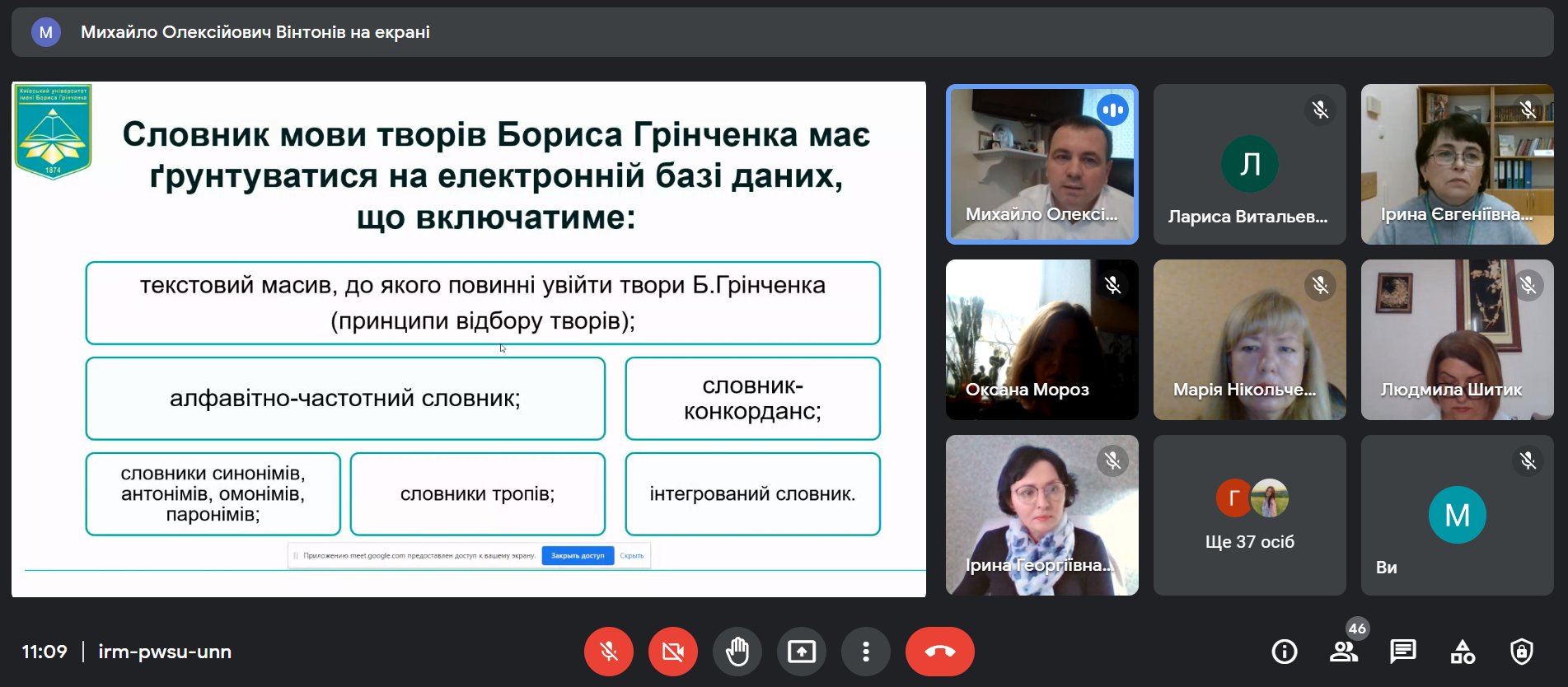The height and width of the screenshot is (687, 1568).
Task: Click the muted mic icon on Лариса tile
Action: click(x=1320, y=110)
